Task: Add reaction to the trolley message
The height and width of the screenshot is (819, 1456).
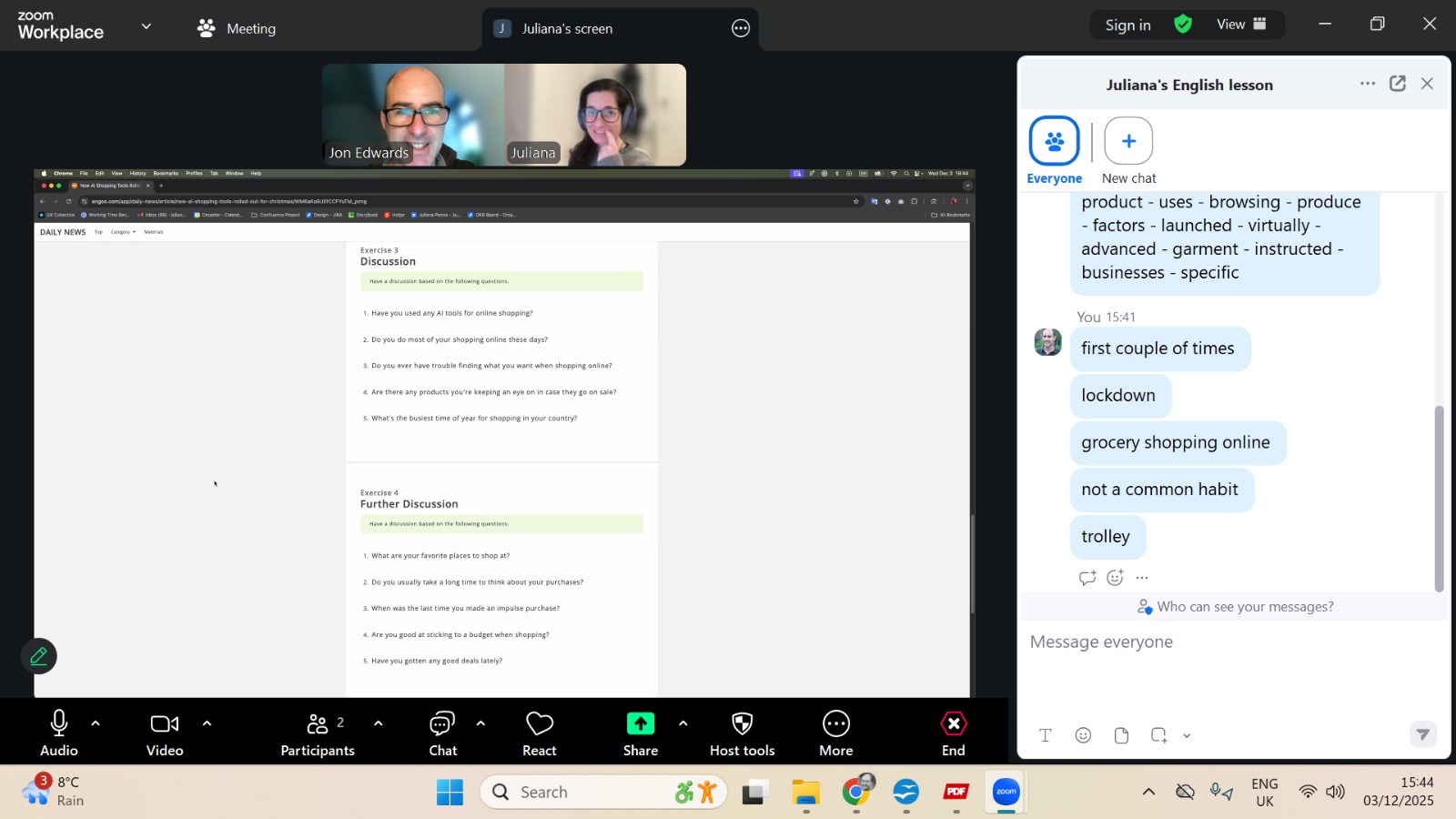Action: pyautogui.click(x=1115, y=578)
